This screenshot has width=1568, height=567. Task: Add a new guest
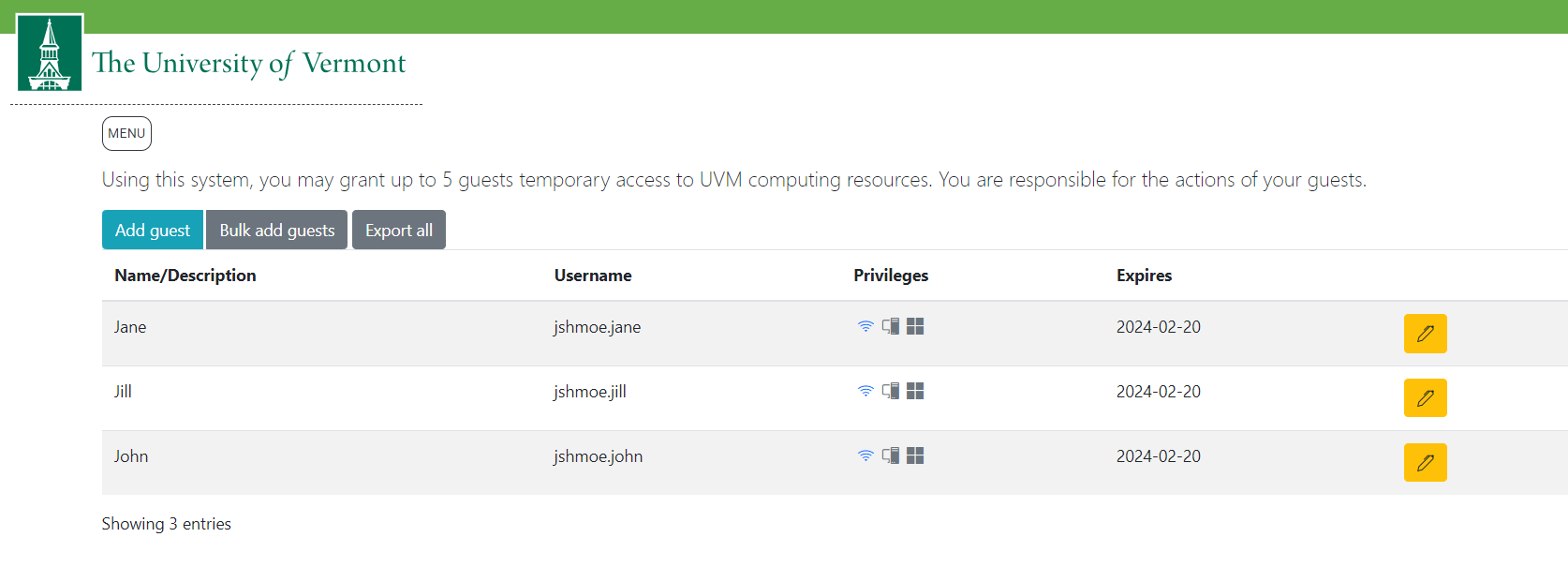coord(153,230)
